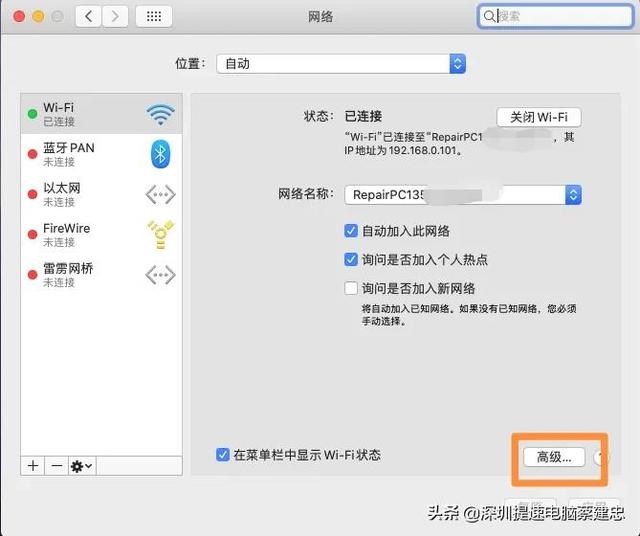Select 蓝牙 PAN service in the list
Screen dimensions: 640x536
(x=101, y=154)
